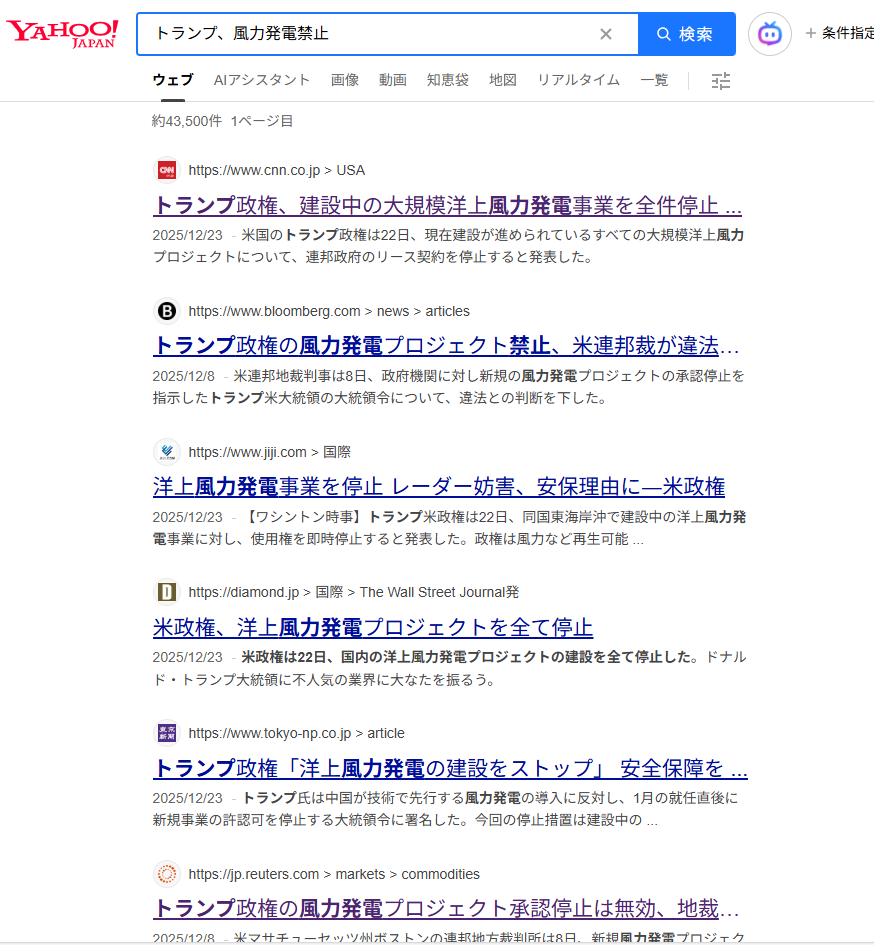Select the 知恵袋 tab

tap(447, 80)
